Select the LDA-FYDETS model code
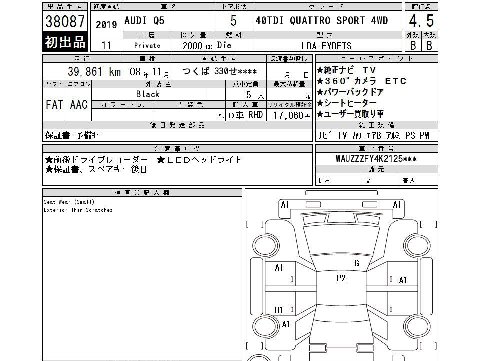The height and width of the screenshot is (361, 481). click(x=326, y=45)
